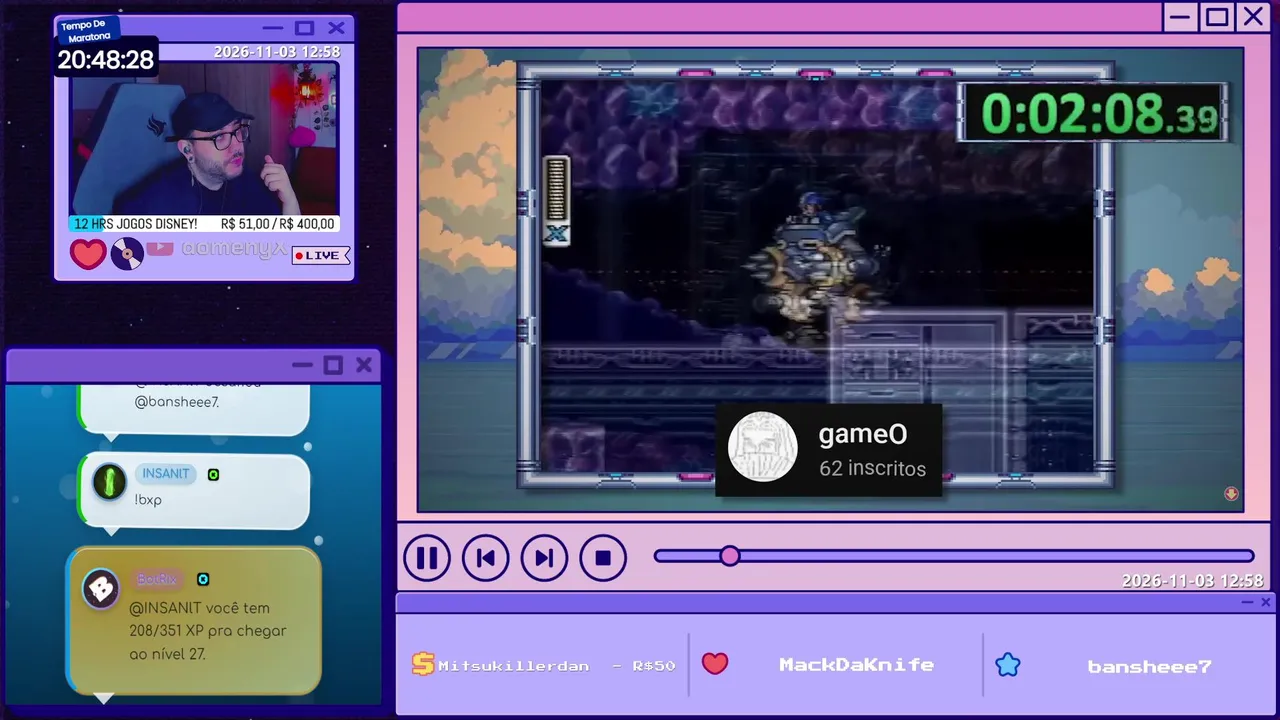
Task: Click the date stamp below the seek bar
Action: [1192, 581]
